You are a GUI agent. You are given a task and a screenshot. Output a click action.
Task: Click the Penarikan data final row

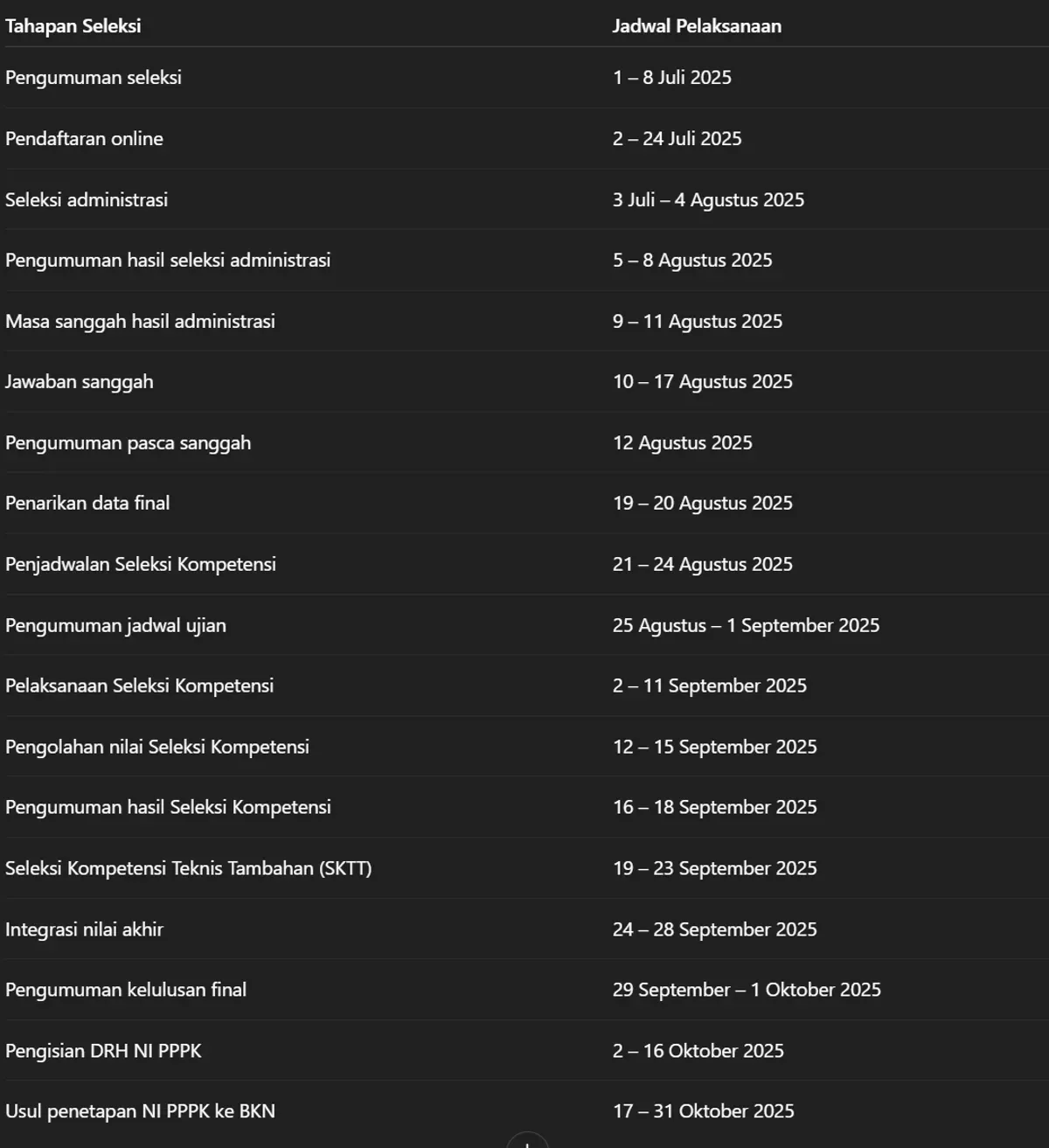[524, 504]
